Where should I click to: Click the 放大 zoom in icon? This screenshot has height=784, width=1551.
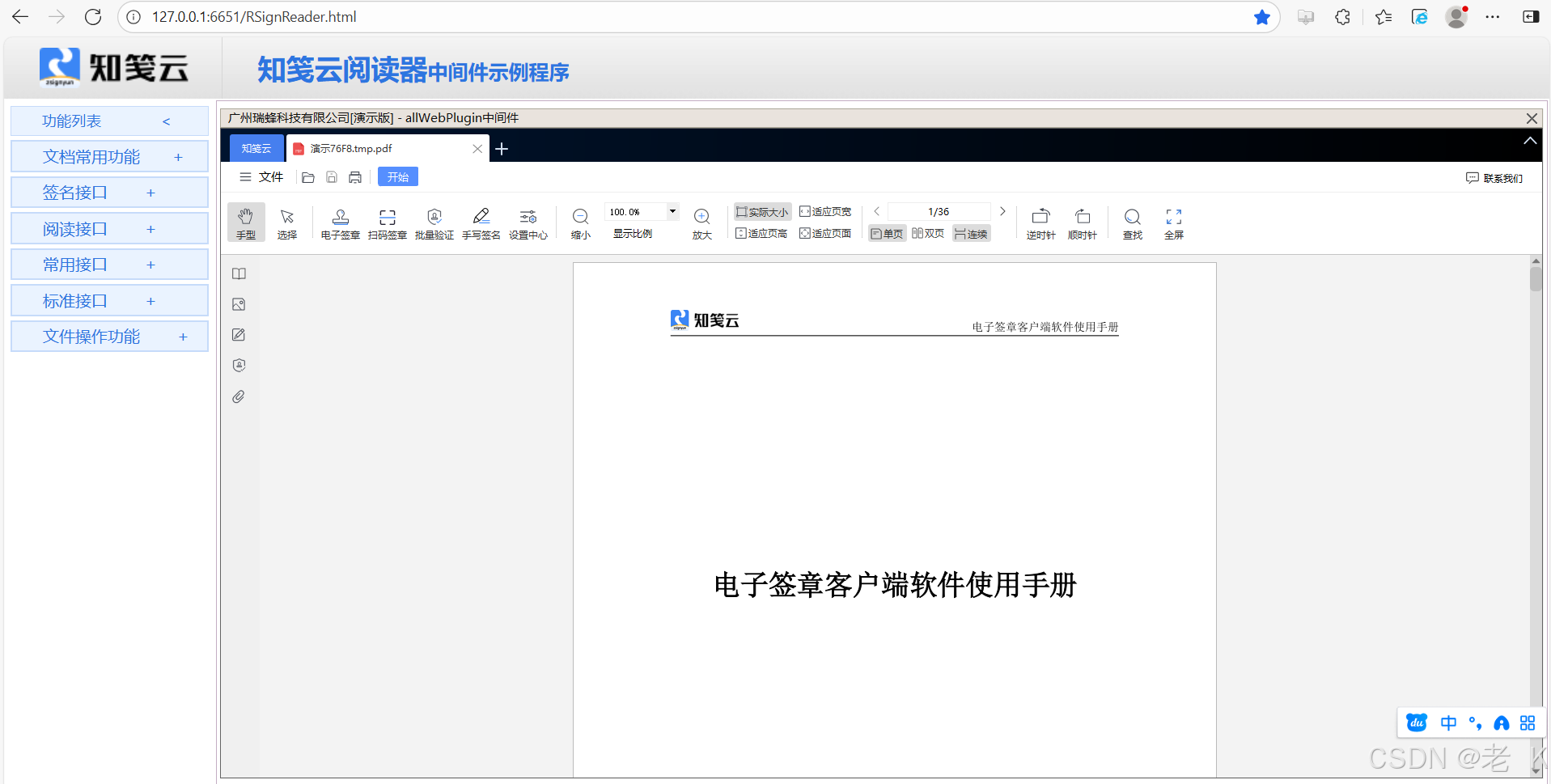pyautogui.click(x=701, y=222)
